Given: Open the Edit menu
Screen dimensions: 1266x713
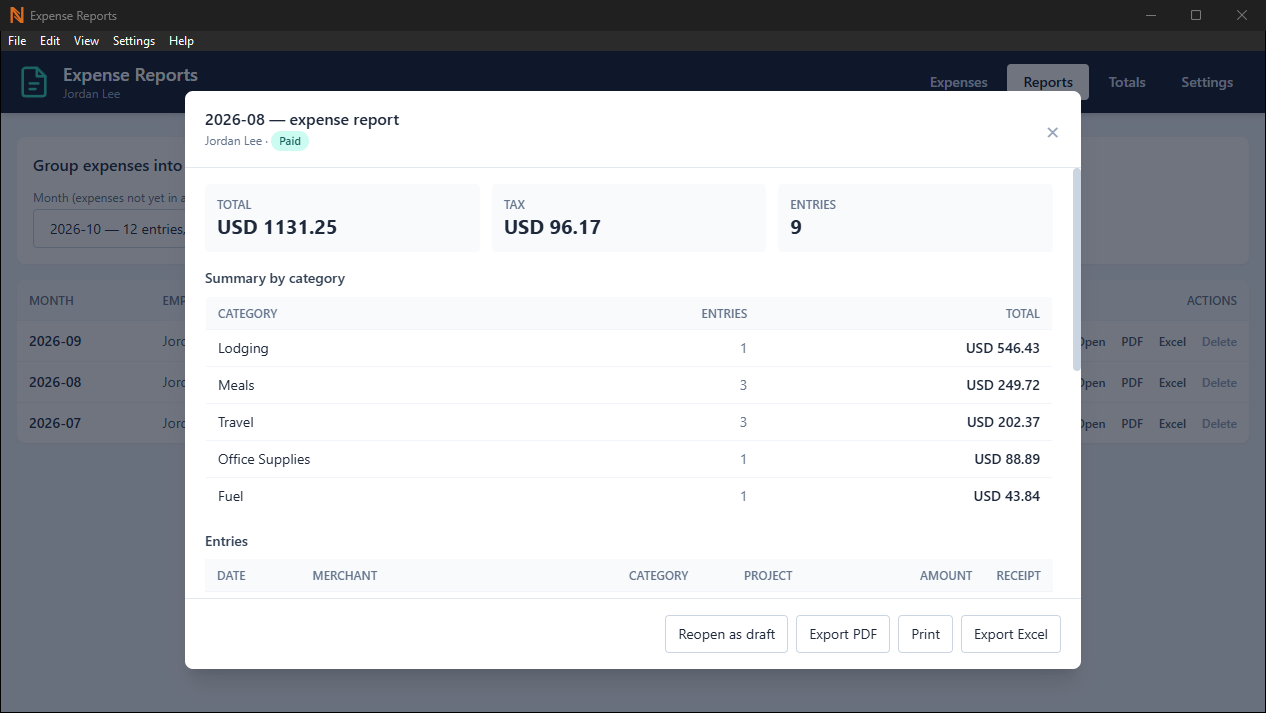Looking at the screenshot, I should coord(50,41).
